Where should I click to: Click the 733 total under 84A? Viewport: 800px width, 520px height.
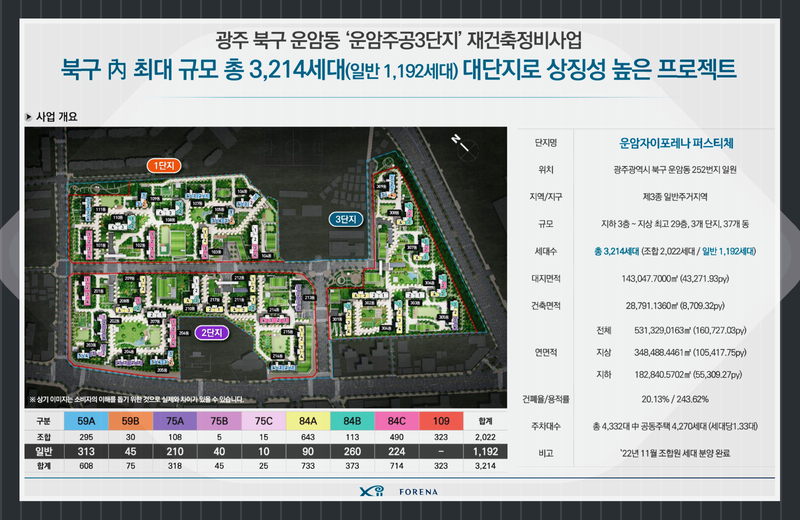click(x=308, y=465)
